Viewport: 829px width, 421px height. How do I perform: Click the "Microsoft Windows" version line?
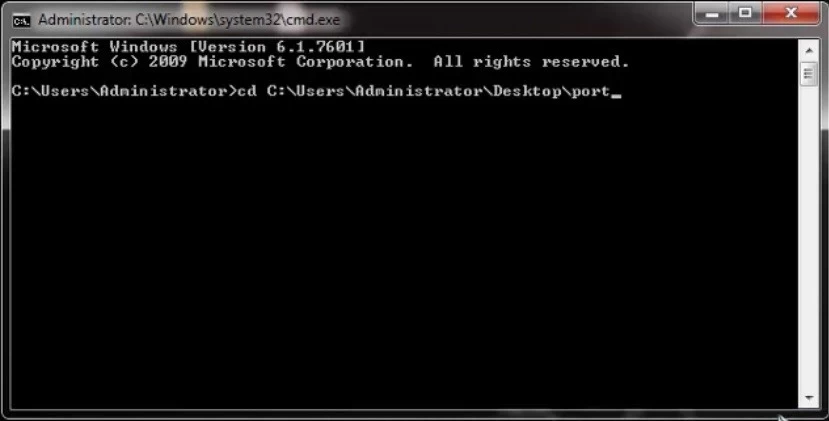point(188,47)
